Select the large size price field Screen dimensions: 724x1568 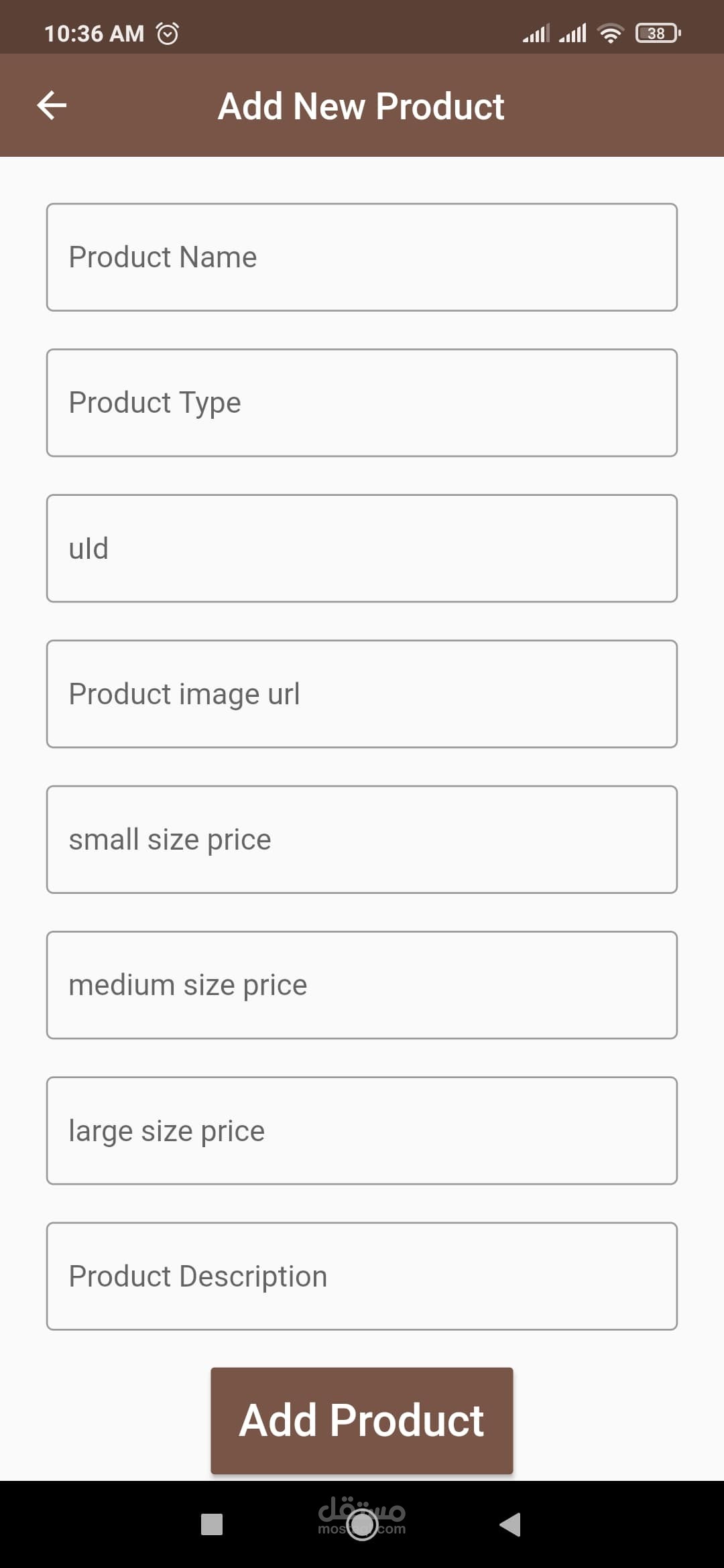[x=362, y=1130]
